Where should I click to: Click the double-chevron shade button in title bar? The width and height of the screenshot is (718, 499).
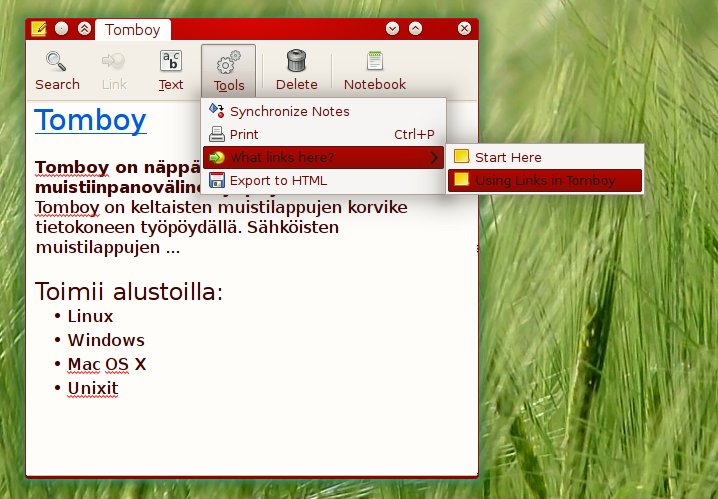[x=84, y=29]
